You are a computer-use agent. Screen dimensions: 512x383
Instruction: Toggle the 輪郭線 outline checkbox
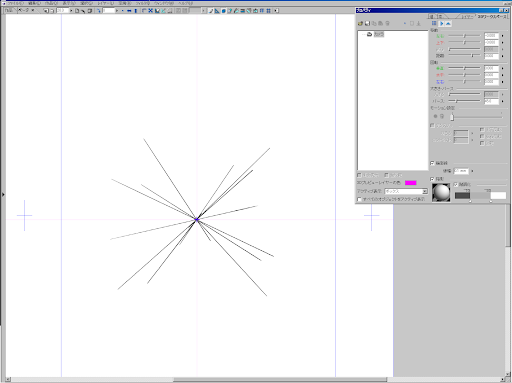tap(432, 163)
